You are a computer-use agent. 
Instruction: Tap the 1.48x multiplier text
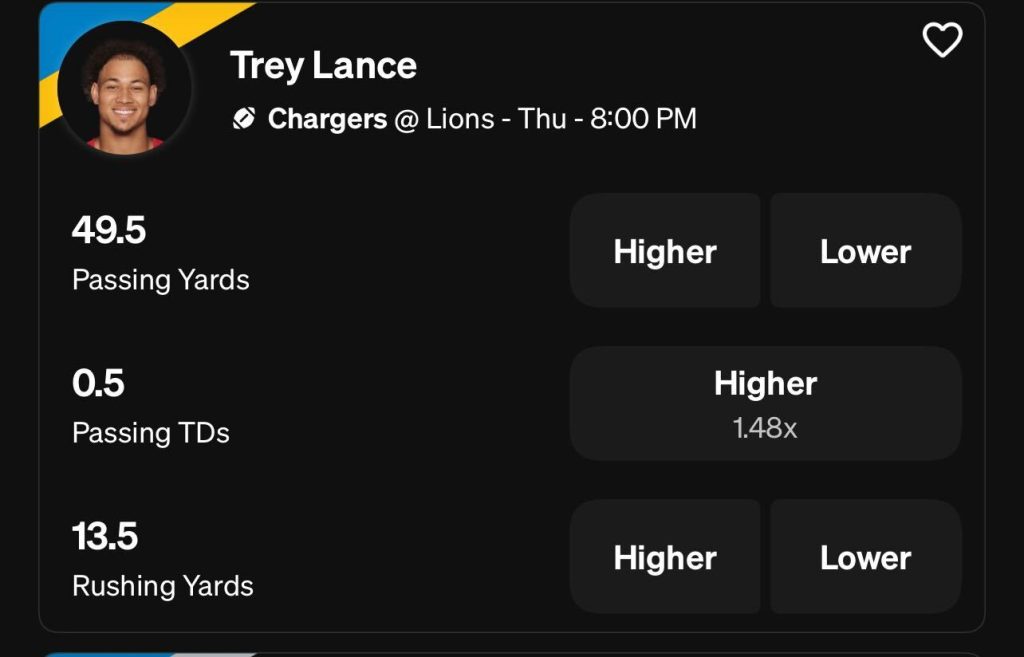pyautogui.click(x=765, y=428)
